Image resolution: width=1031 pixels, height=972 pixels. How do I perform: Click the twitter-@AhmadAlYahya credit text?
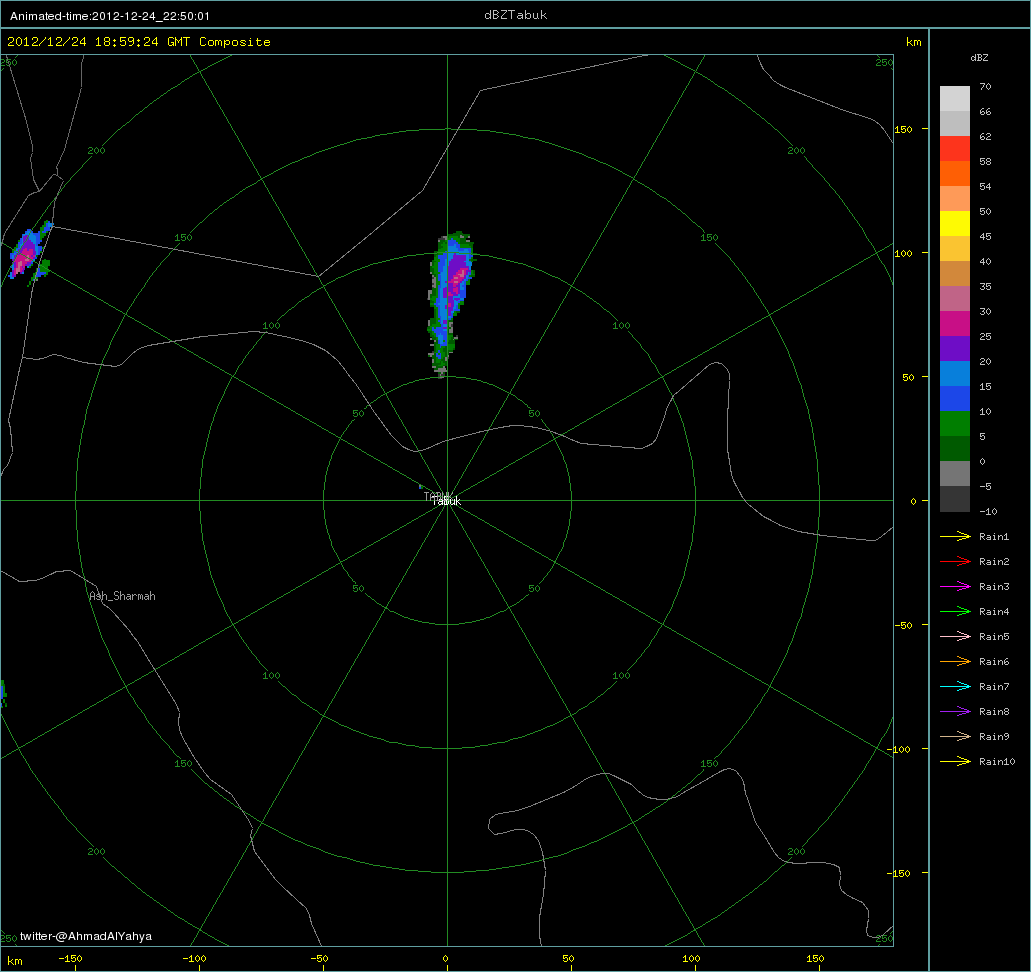pos(86,936)
